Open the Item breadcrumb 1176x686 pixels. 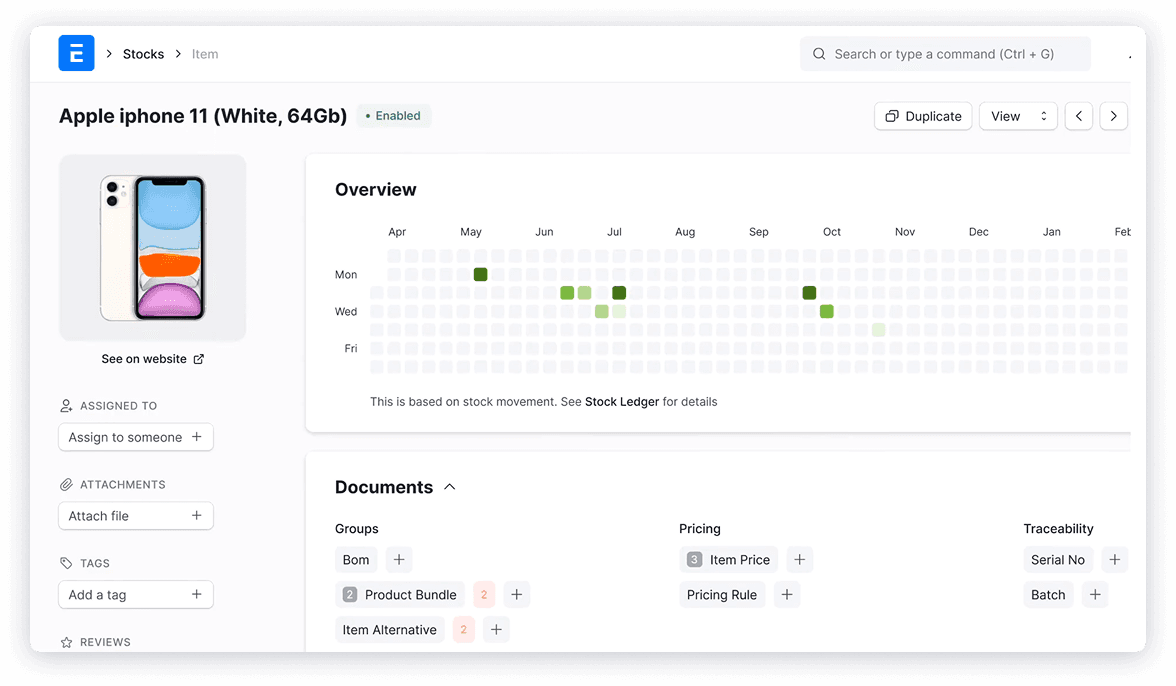coord(205,54)
